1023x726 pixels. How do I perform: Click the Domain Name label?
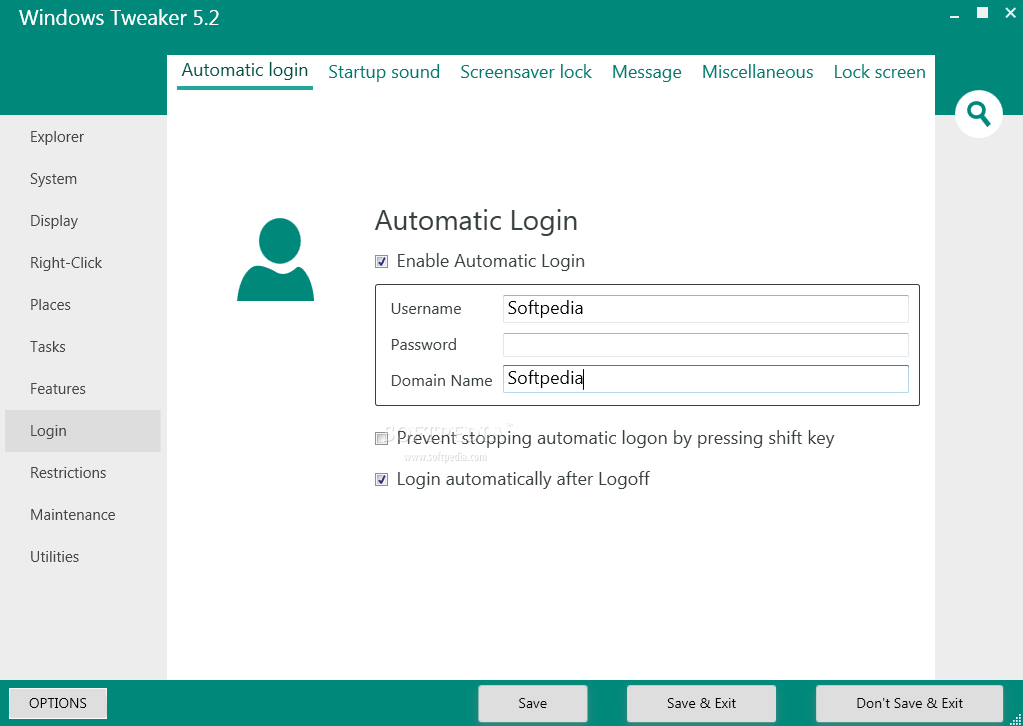click(x=442, y=381)
